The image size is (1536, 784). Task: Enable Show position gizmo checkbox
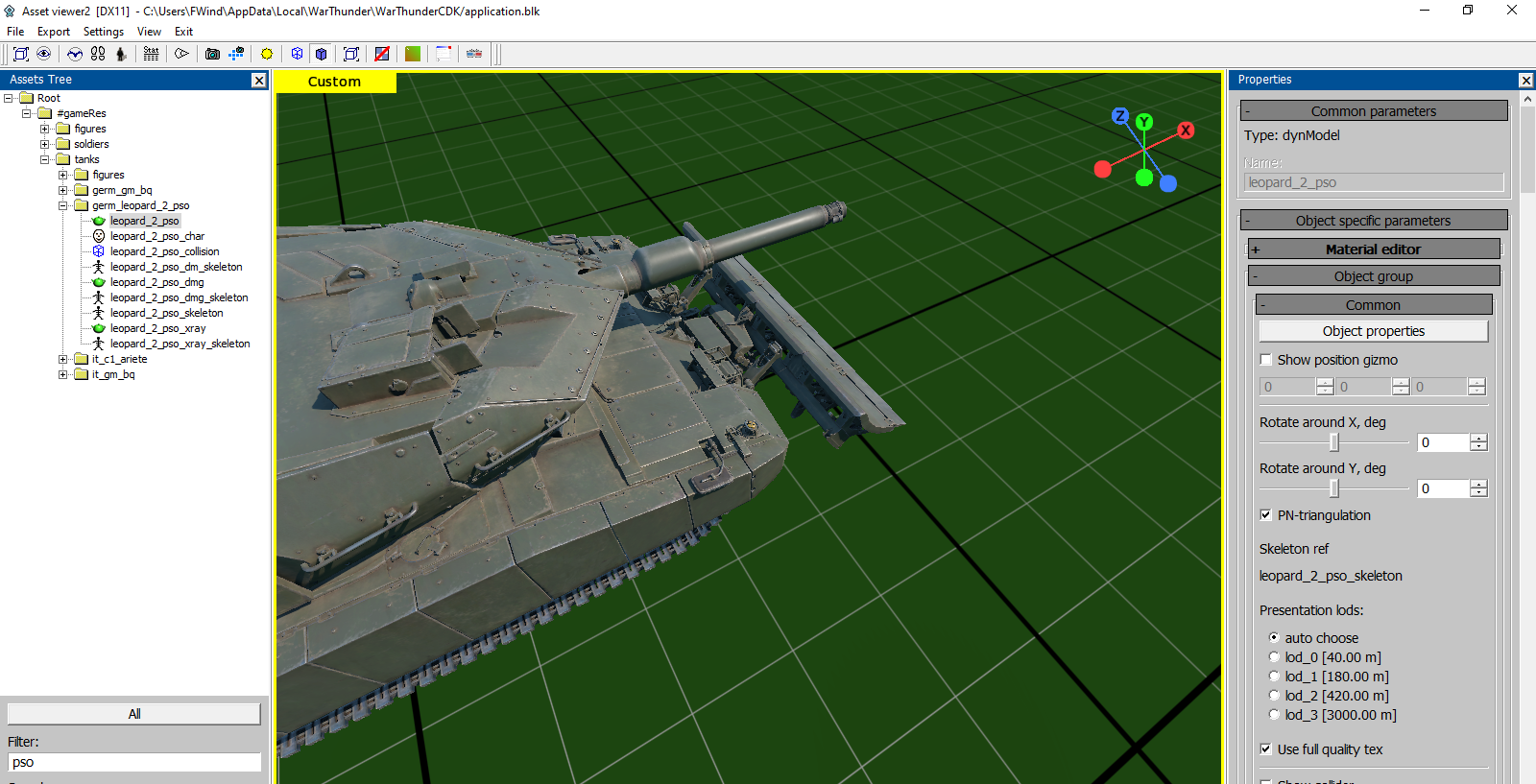(1266, 360)
